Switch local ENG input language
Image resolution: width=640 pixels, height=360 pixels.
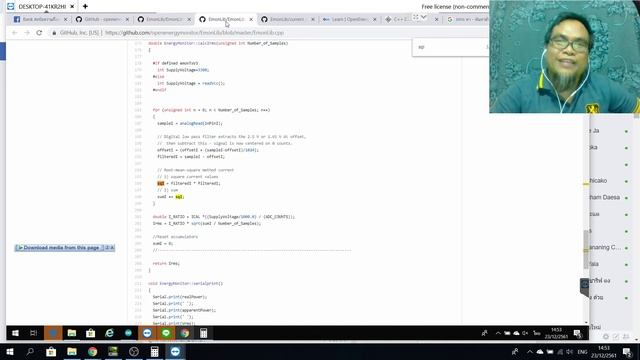point(582,351)
